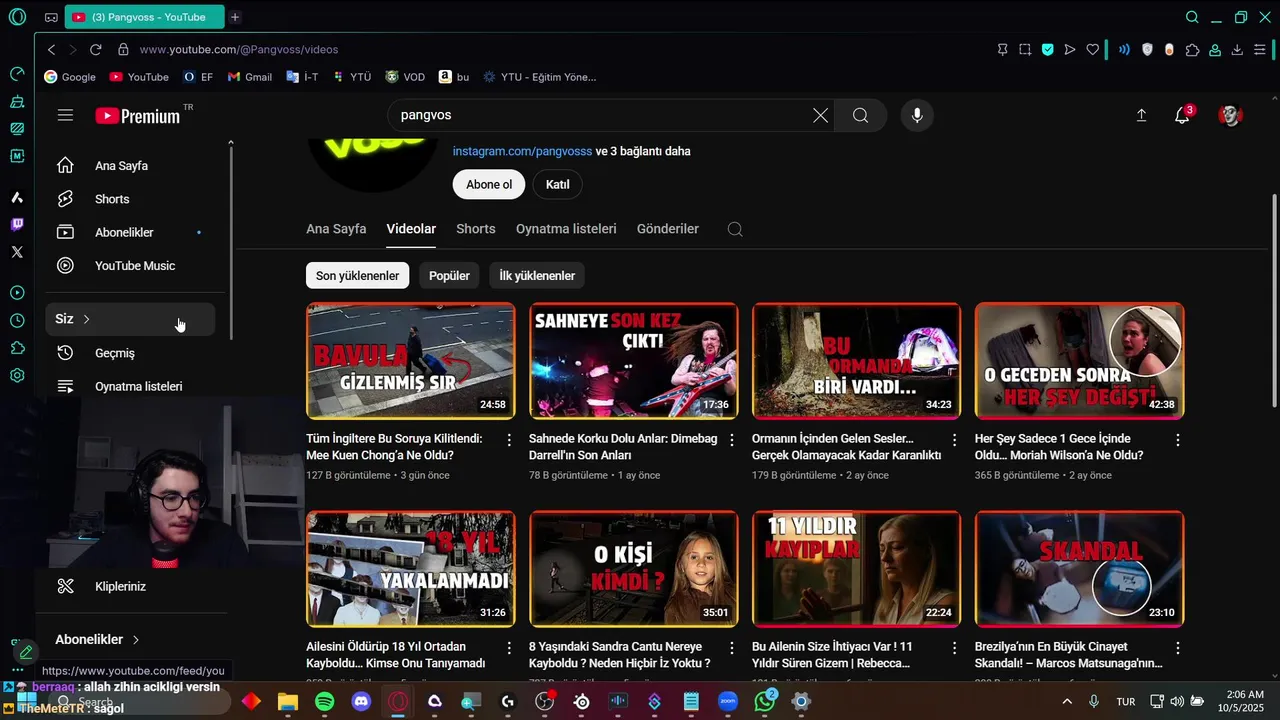1280x720 pixels.
Task: Open YouTube Music in sidebar
Action: 130,266
